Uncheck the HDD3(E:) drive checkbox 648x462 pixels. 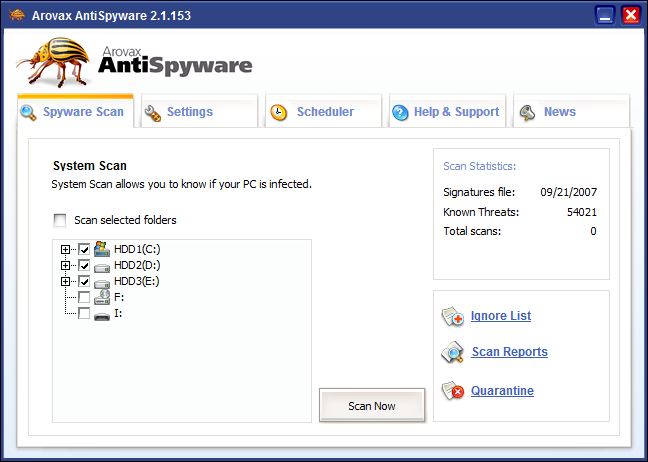coord(84,281)
